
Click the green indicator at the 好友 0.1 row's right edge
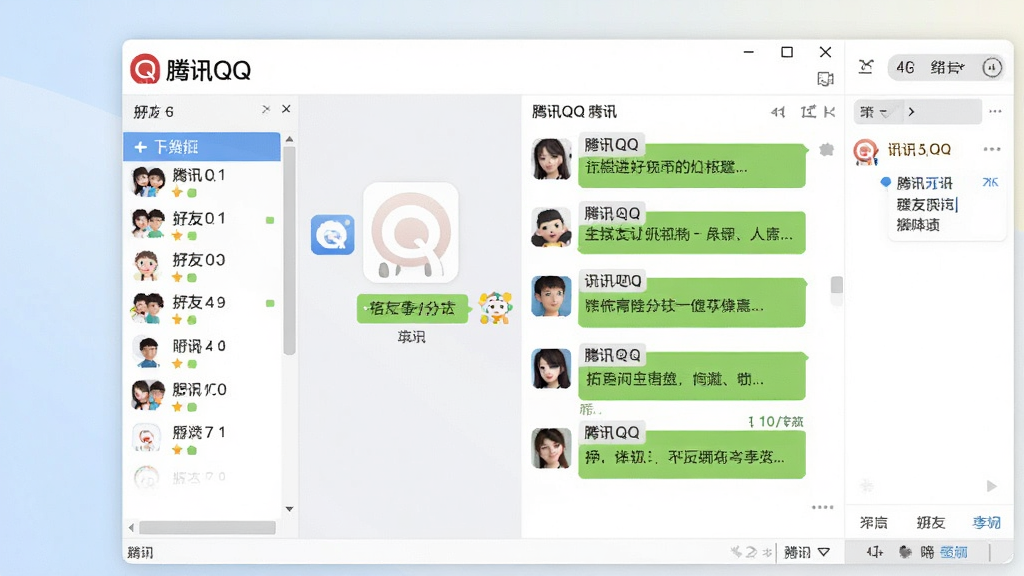pyautogui.click(x=270, y=221)
